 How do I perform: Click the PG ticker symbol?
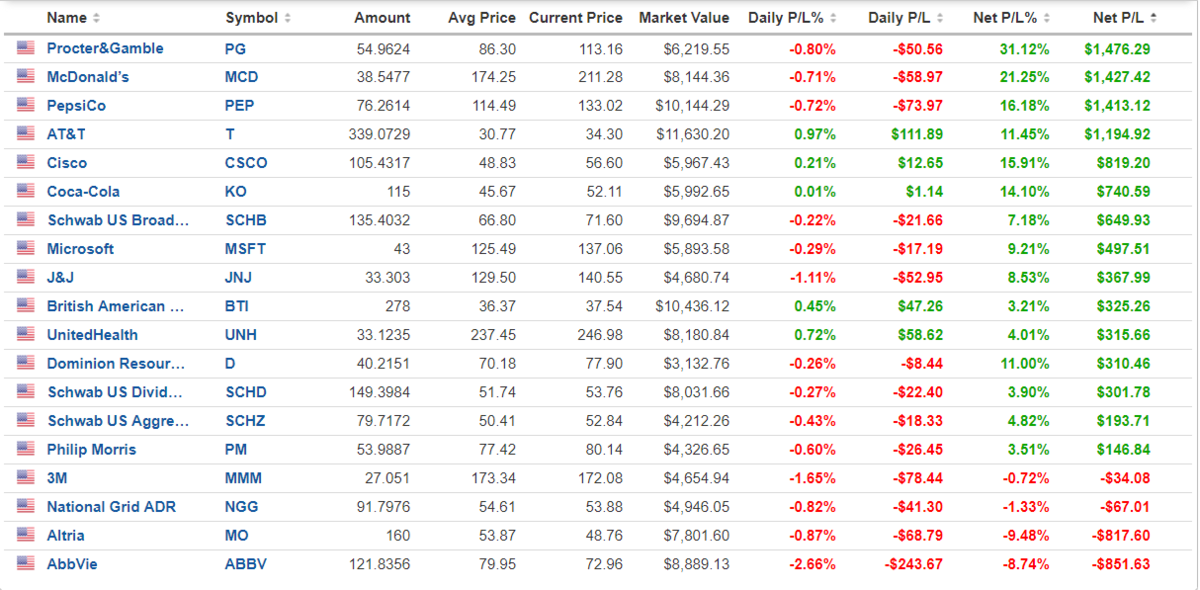click(x=235, y=48)
